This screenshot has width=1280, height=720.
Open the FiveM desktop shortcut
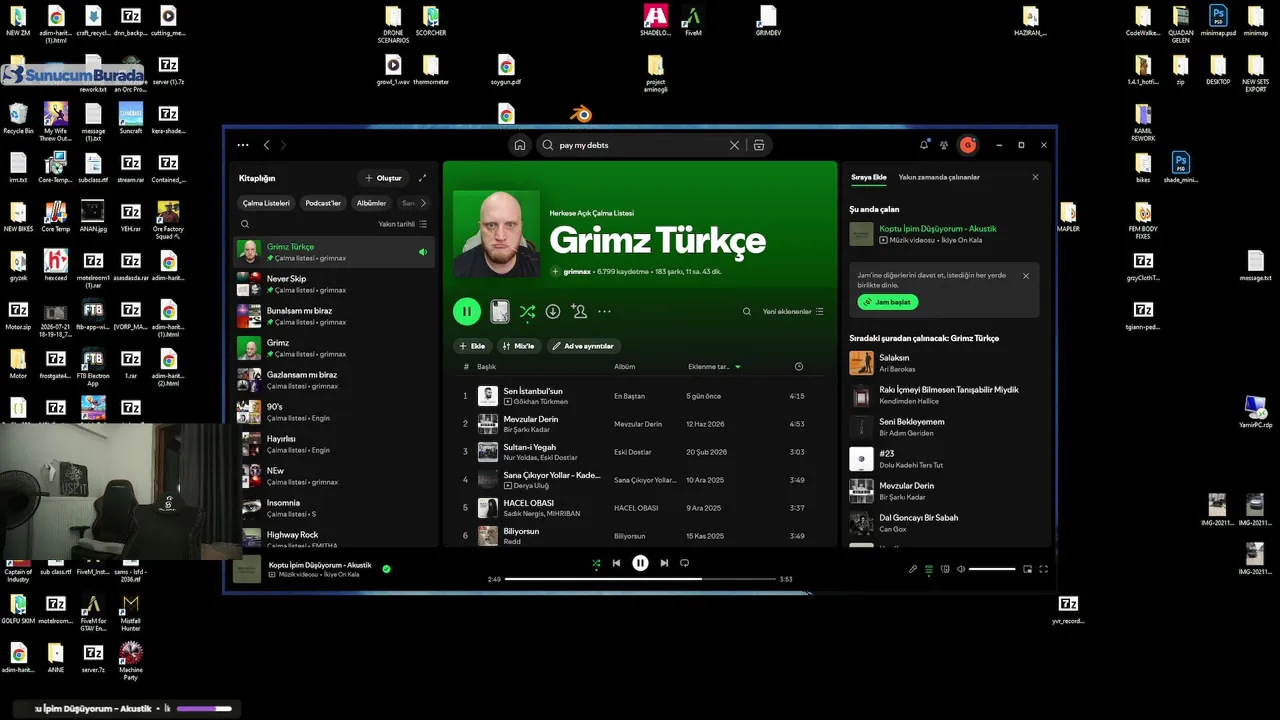pos(693,20)
